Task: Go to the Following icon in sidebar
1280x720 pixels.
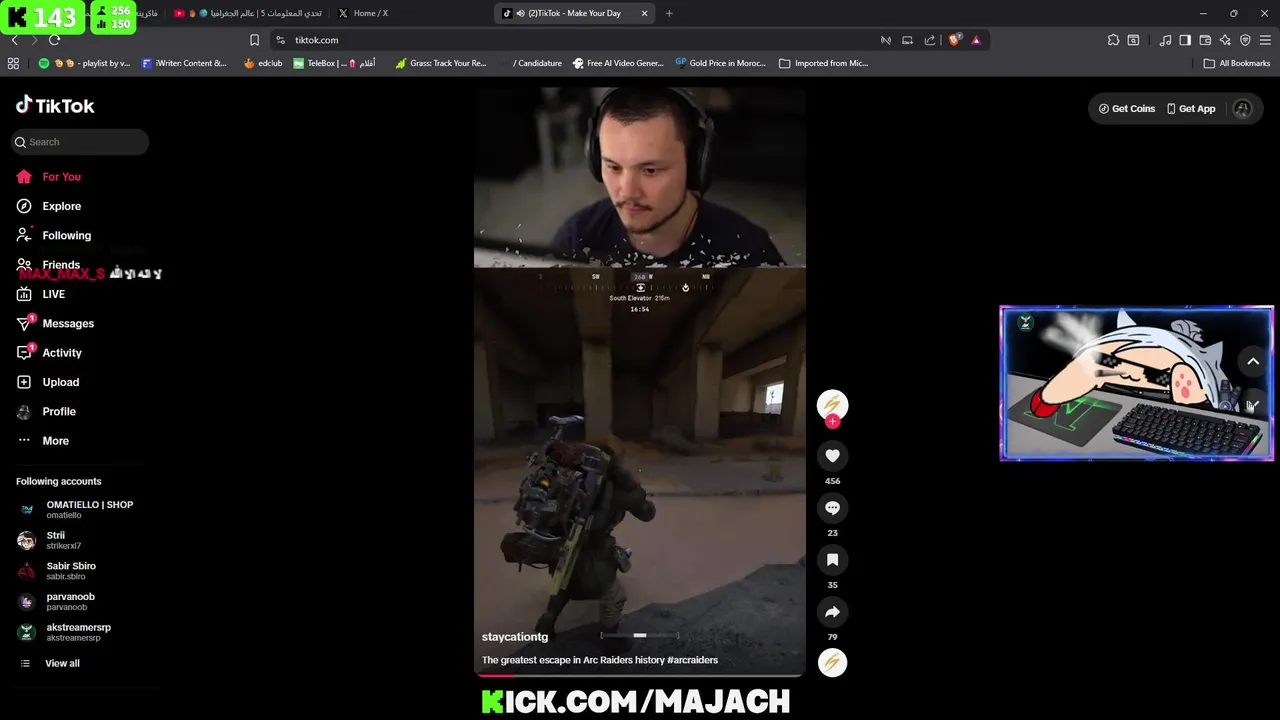Action: (x=24, y=235)
